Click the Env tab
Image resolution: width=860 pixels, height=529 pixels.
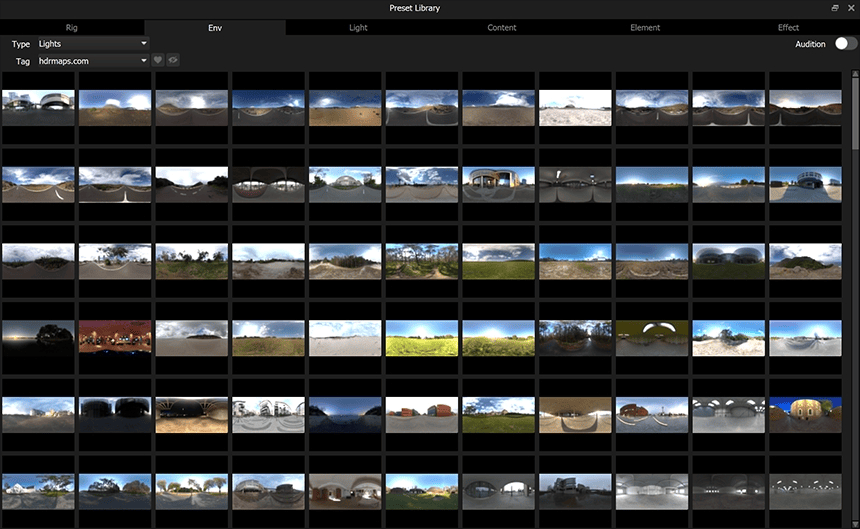click(215, 27)
